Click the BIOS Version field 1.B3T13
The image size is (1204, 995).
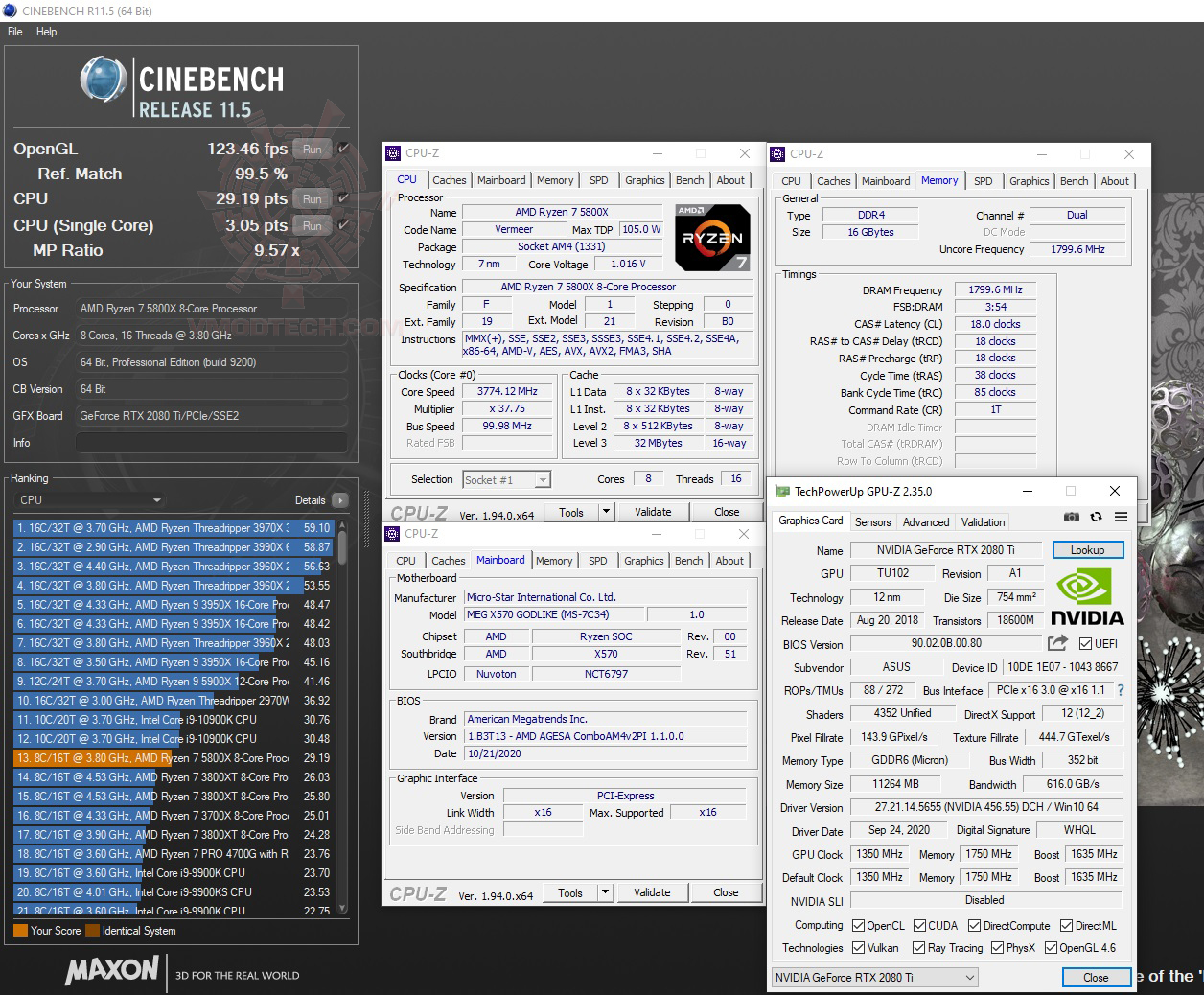point(605,736)
